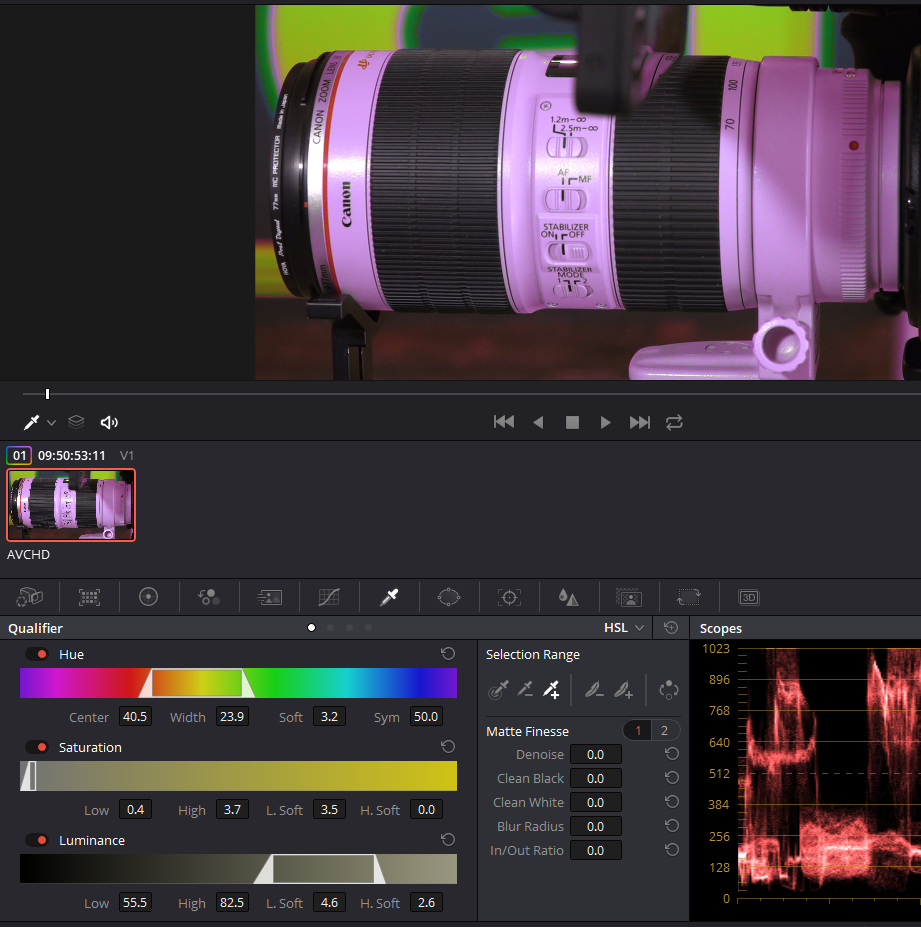This screenshot has width=921, height=927.
Task: Click the invert selection icon
Action: click(x=669, y=689)
